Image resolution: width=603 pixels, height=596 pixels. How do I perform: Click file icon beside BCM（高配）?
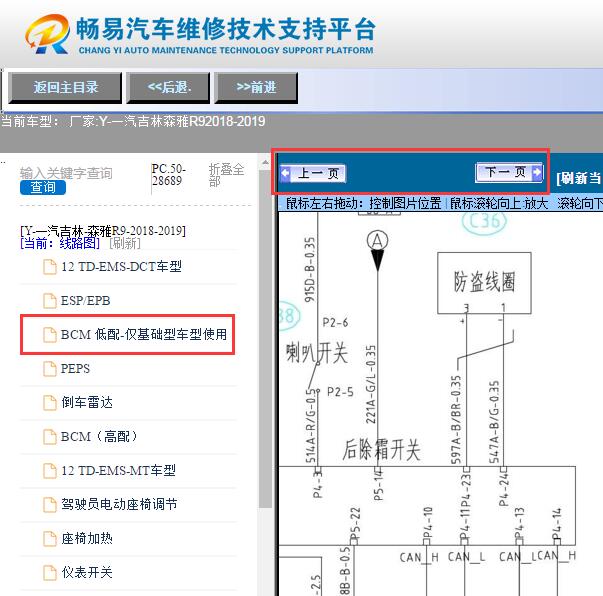point(50,437)
